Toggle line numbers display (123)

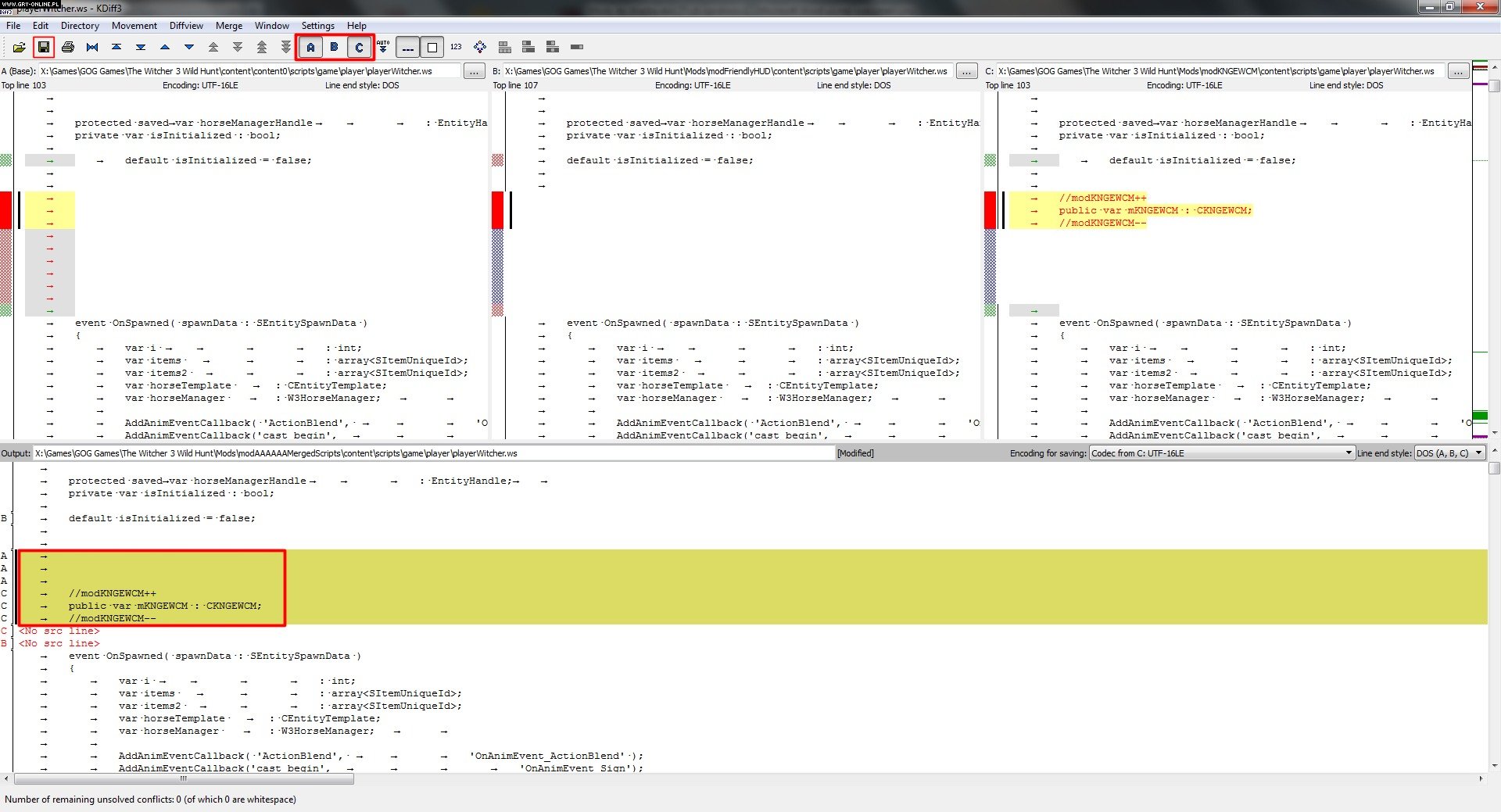[456, 48]
